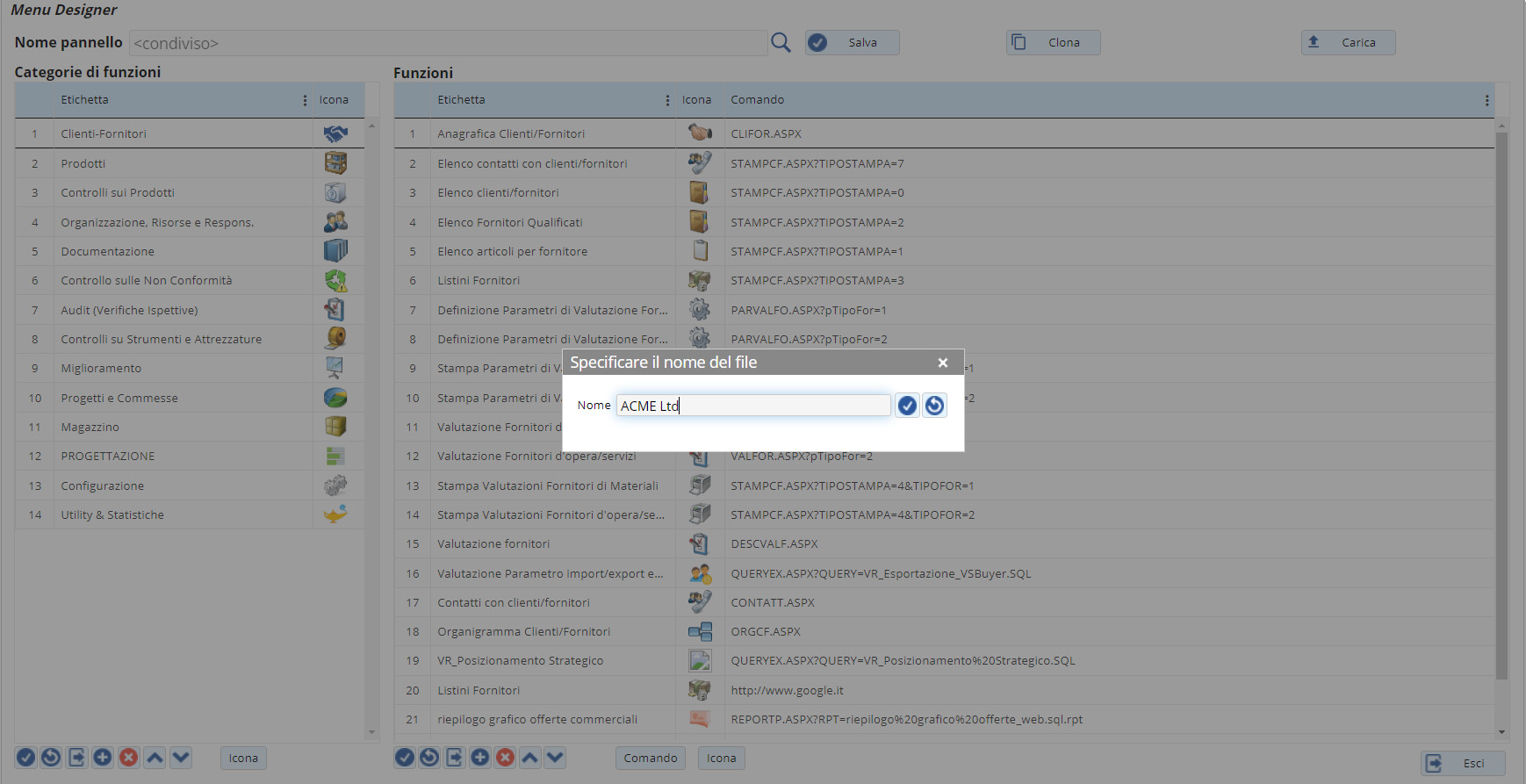Image resolution: width=1526 pixels, height=784 pixels.
Task: Open the categories Etichetta column options menu
Action: [x=305, y=100]
